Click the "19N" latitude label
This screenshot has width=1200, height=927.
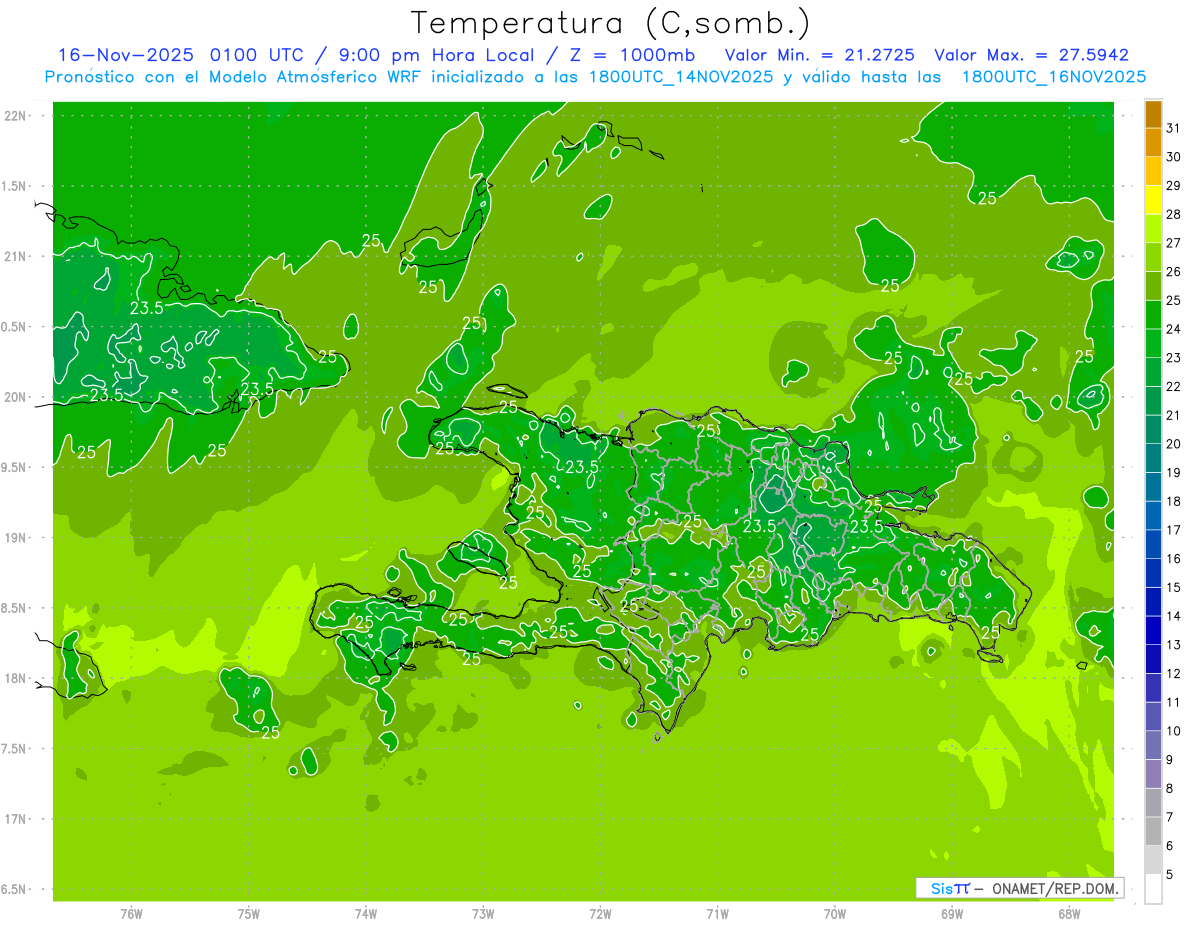click(x=15, y=538)
